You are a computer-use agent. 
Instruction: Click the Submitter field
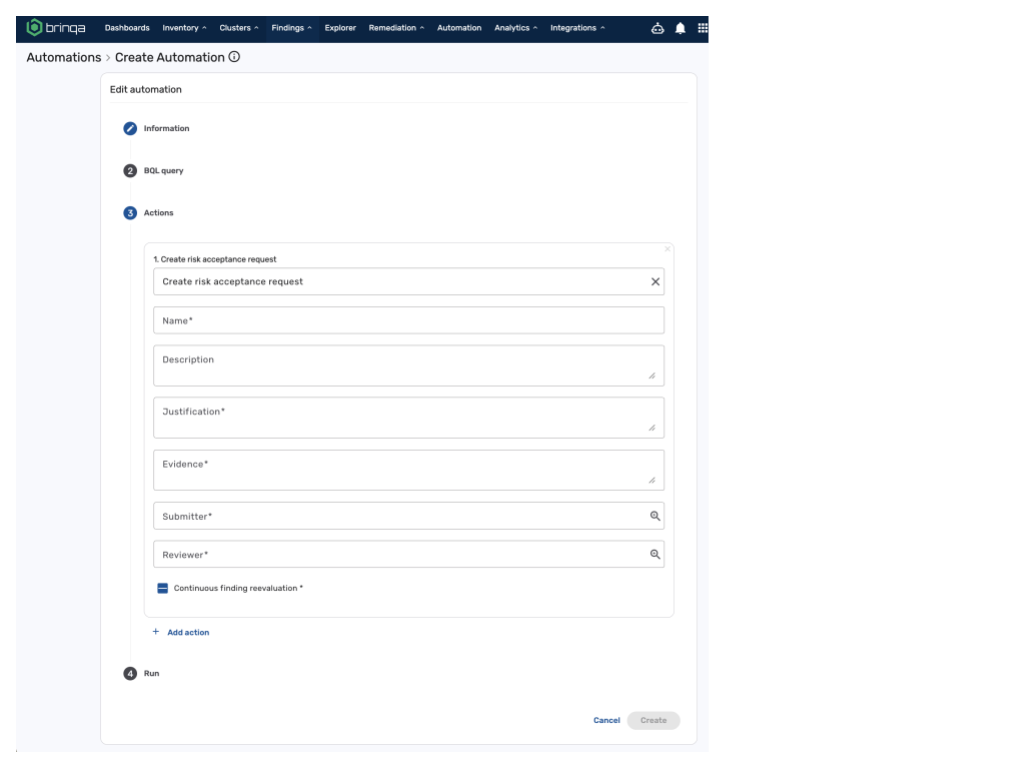[409, 516]
